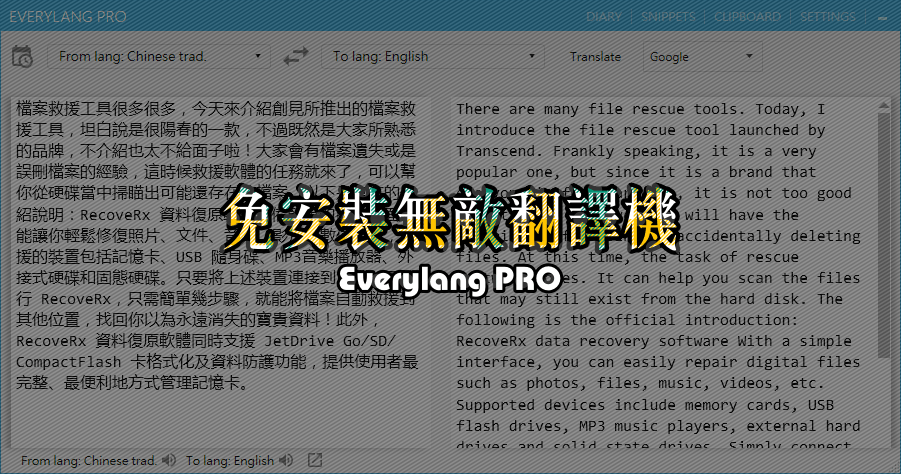901x474 pixels.
Task: Open the Google translation service dropdown
Action: coord(702,56)
